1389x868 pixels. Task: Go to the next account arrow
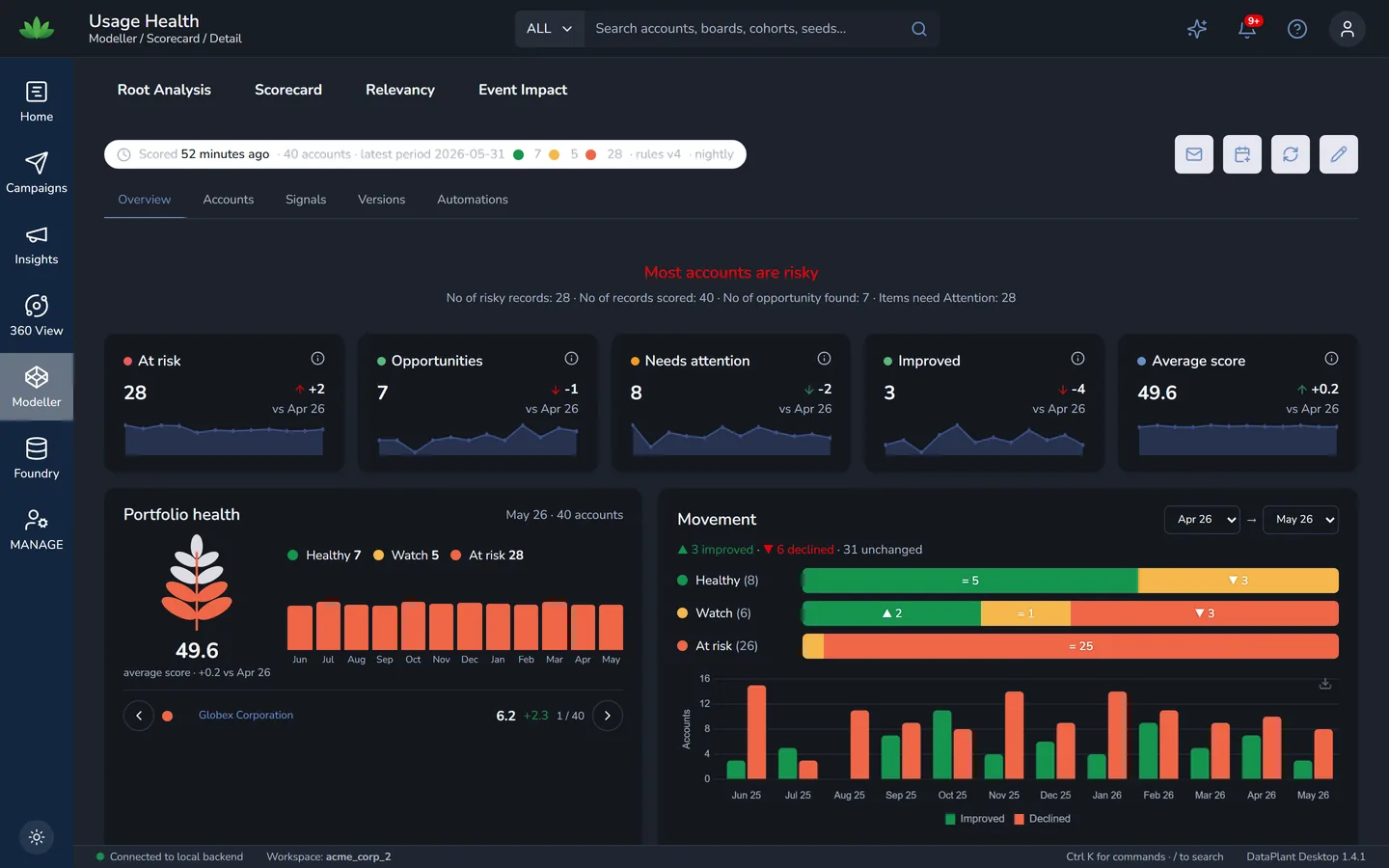[x=608, y=716]
